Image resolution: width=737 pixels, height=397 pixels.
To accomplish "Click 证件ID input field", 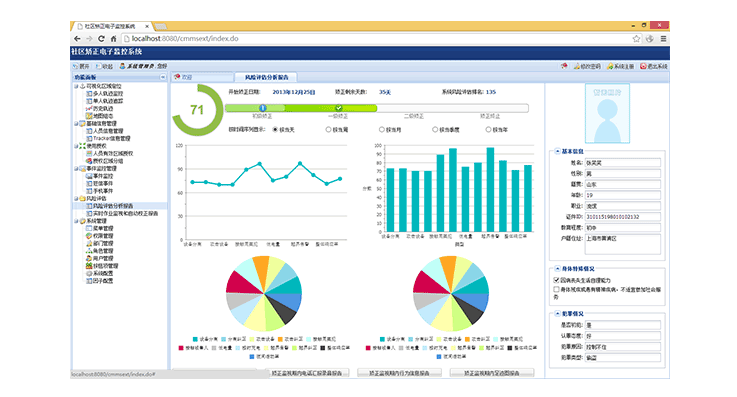I will click(623, 217).
